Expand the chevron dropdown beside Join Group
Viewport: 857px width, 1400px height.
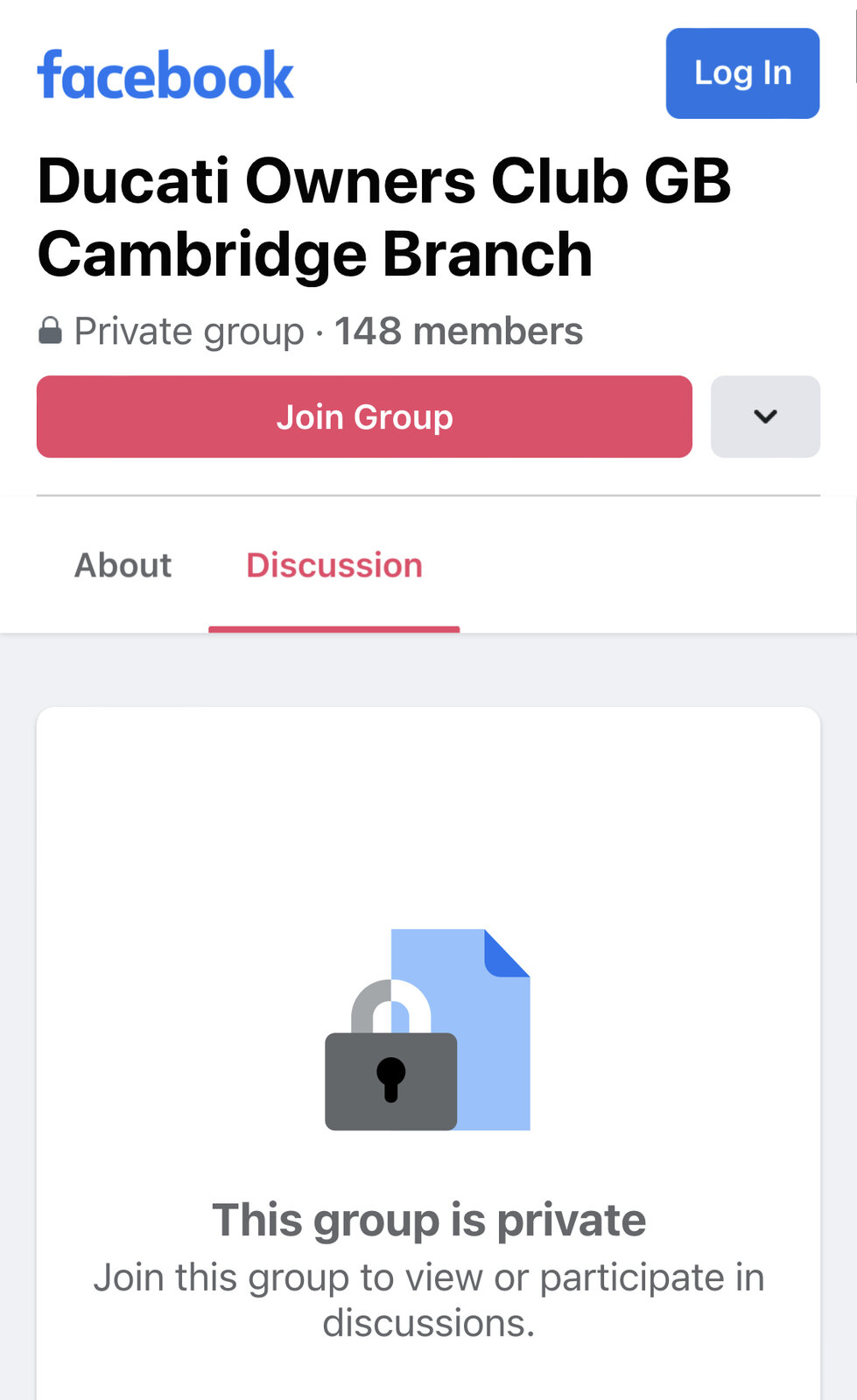[765, 416]
